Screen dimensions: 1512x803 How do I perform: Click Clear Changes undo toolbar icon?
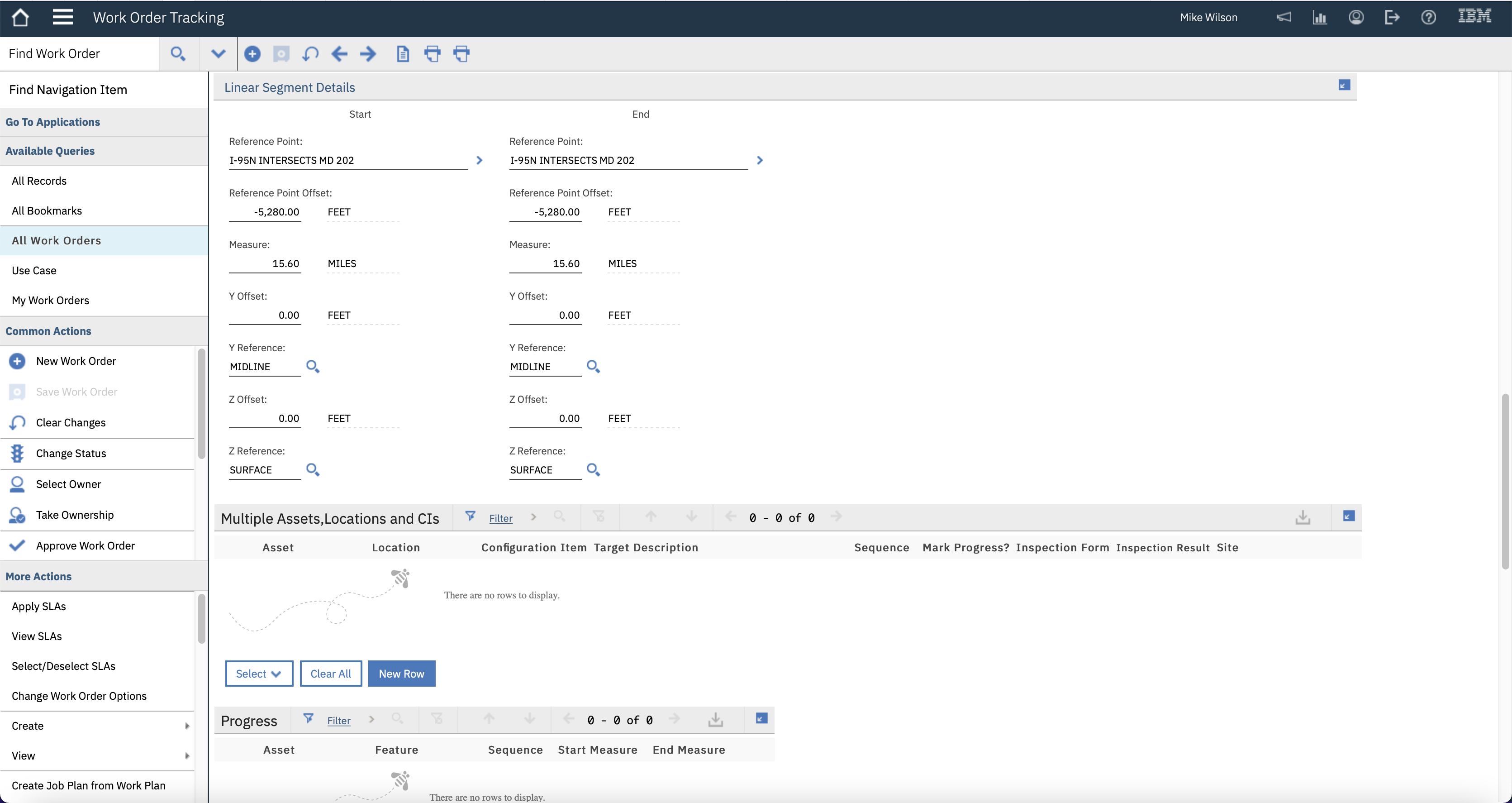tap(310, 54)
